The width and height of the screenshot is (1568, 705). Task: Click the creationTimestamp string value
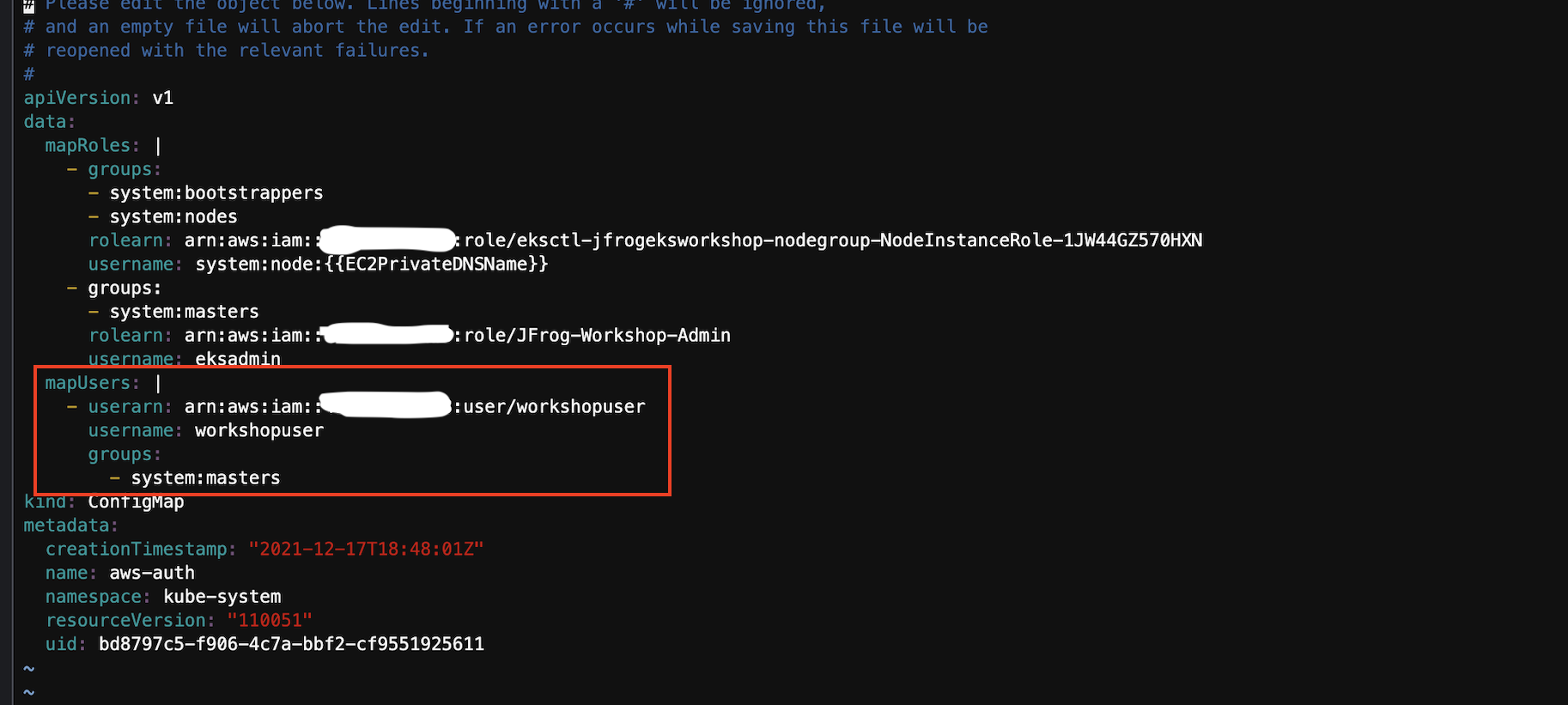(367, 550)
